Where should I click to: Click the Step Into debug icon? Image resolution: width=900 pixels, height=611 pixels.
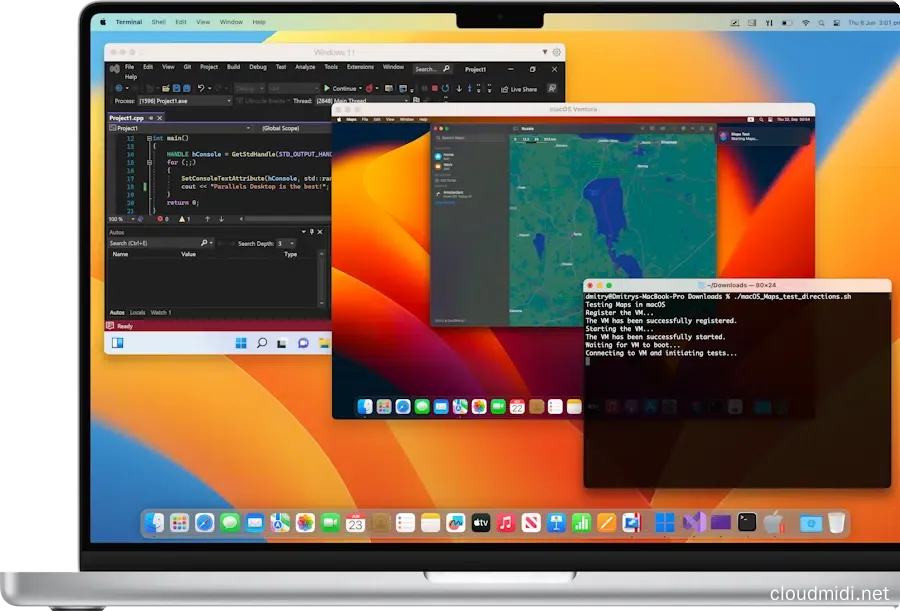459,88
